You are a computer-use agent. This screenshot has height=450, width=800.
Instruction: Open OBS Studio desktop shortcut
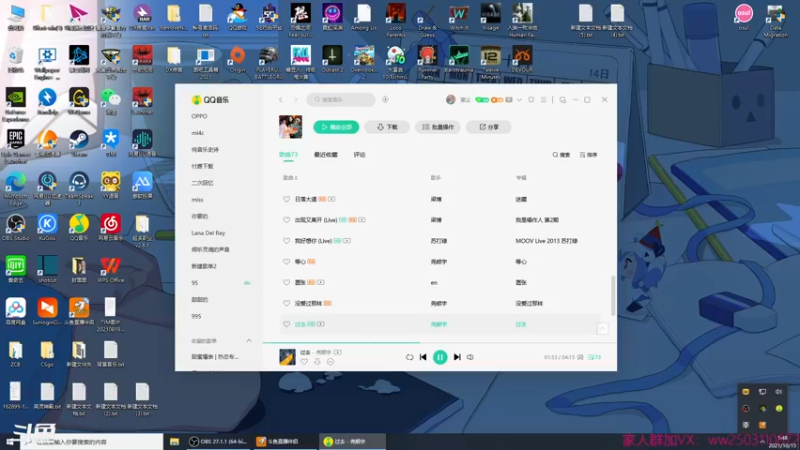(x=16, y=228)
